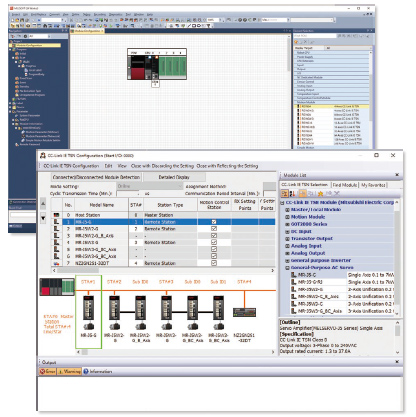The height and width of the screenshot is (417, 416).
Task: Click the row 7 NZ2GN2S1-32DT device icon in table
Action: coord(56,263)
